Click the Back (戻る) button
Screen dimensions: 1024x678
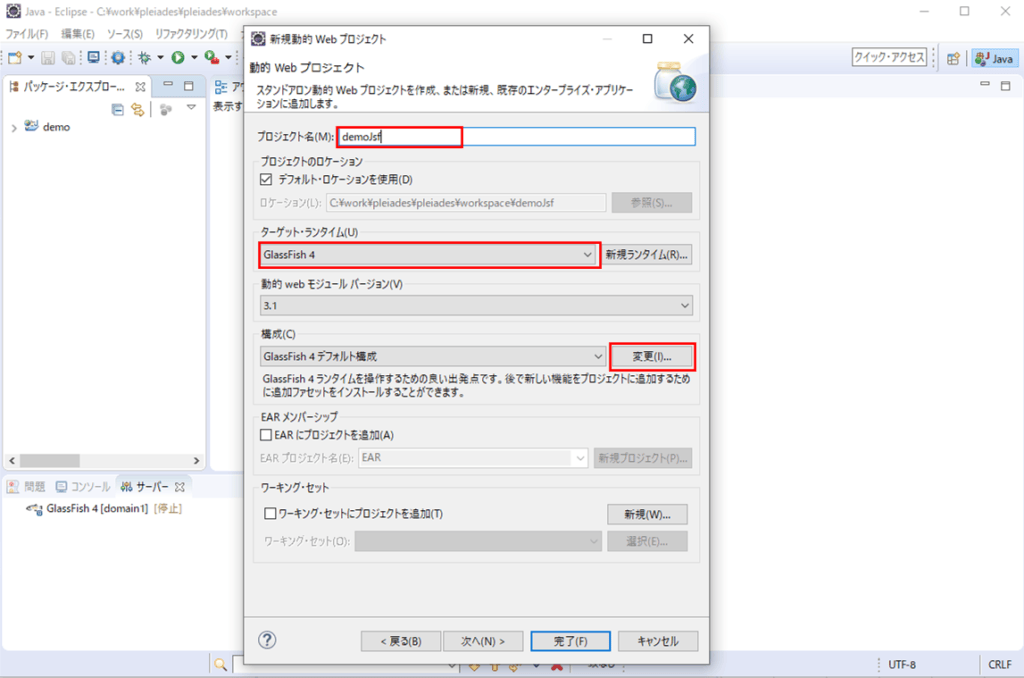401,641
